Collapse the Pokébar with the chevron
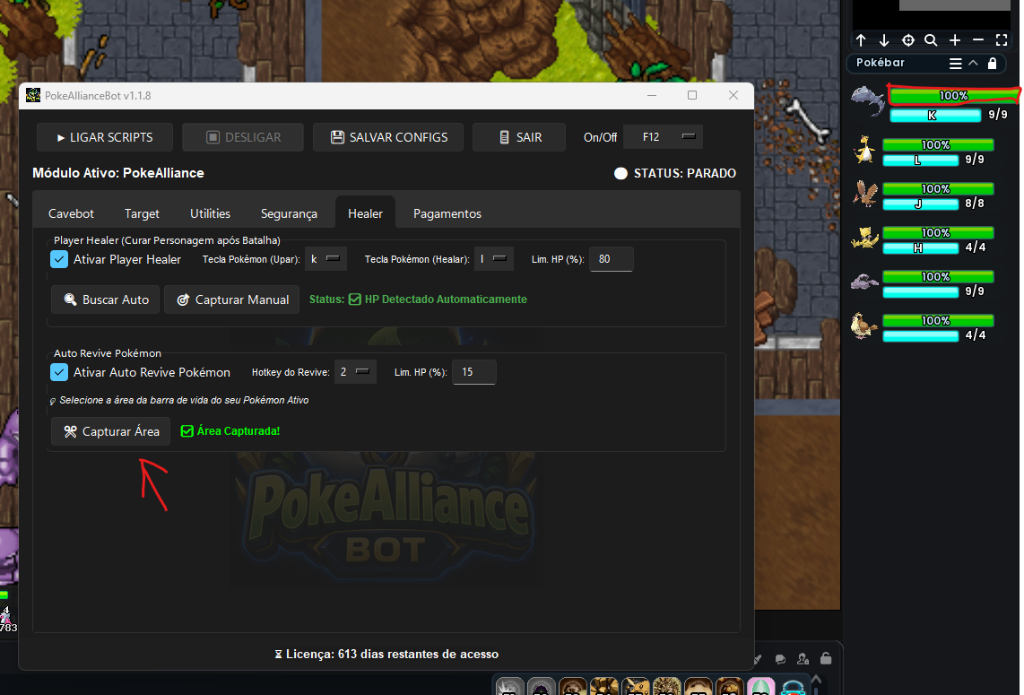Viewport: 1024px width, 695px height. click(x=973, y=63)
